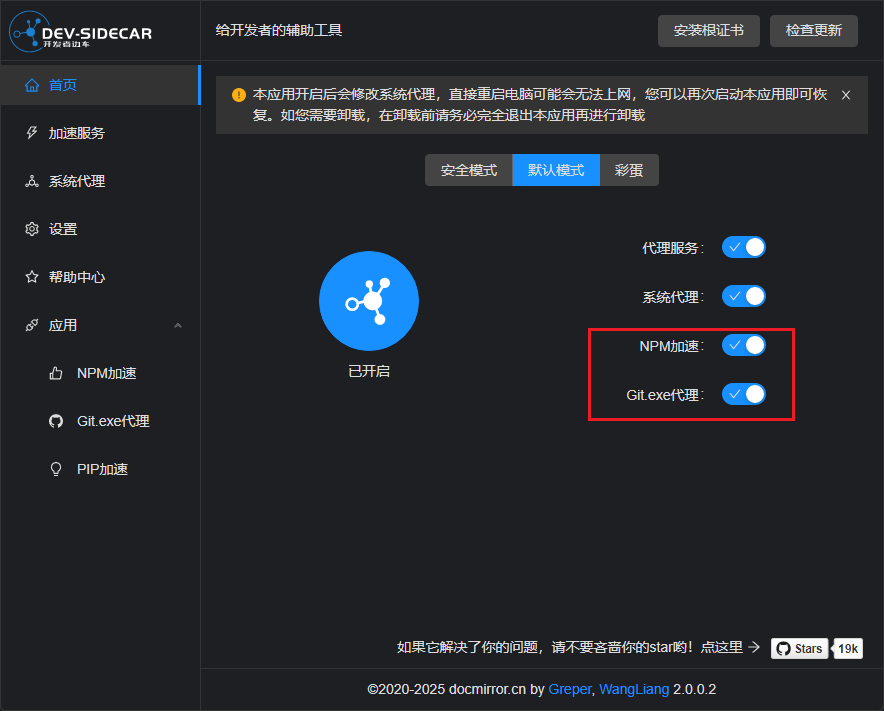Toggle the Git.exe代理 switch

coord(743,394)
